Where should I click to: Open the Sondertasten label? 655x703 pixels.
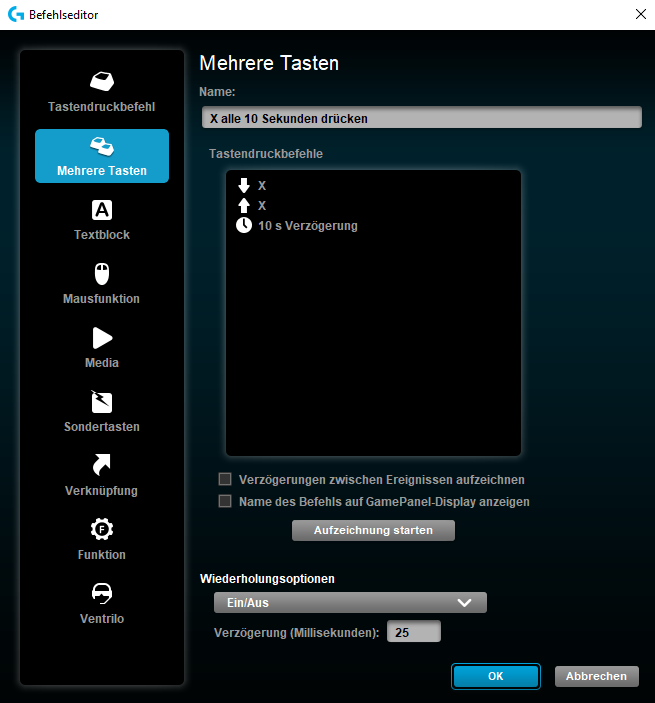tap(102, 426)
